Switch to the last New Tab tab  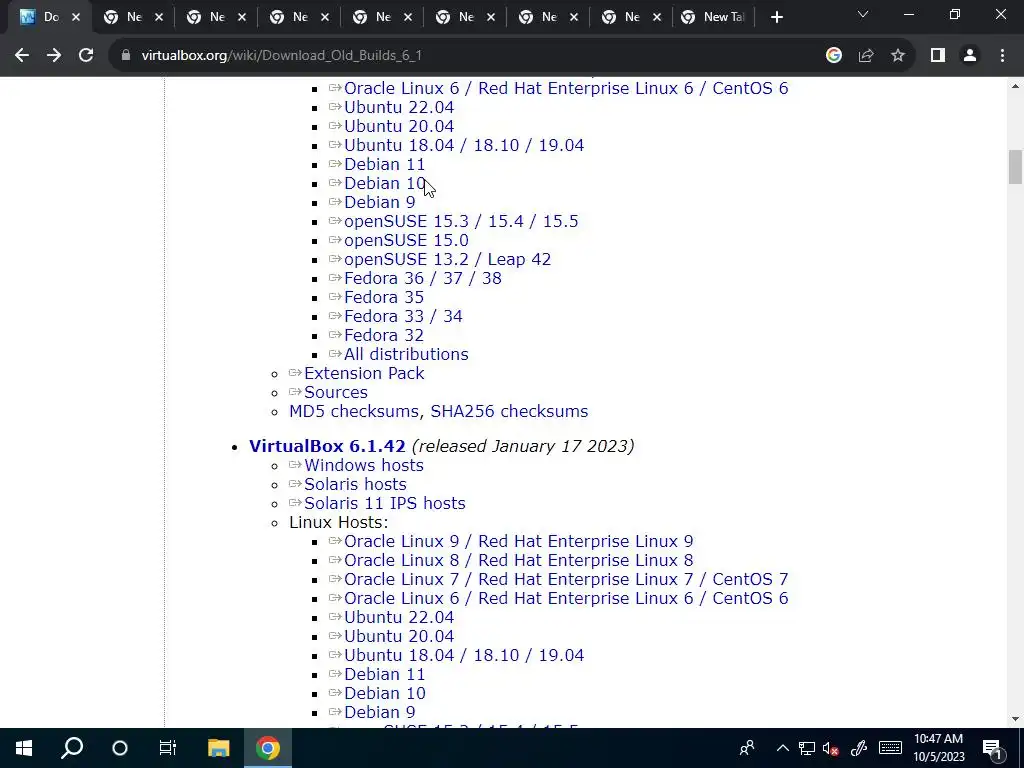pyautogui.click(x=715, y=18)
